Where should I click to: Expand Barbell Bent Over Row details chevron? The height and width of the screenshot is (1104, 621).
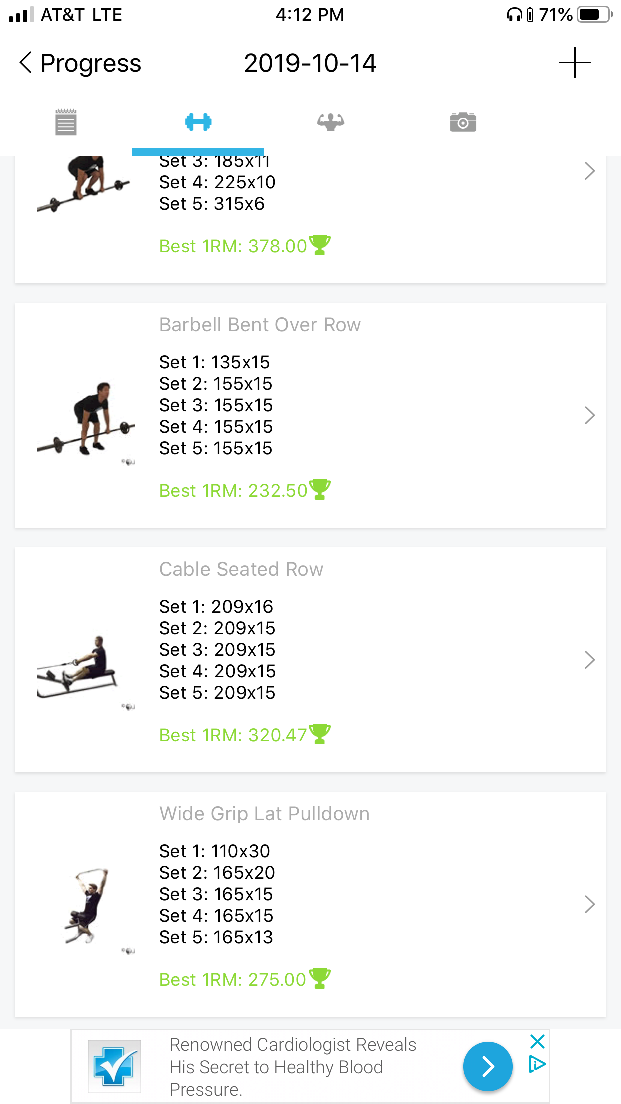click(589, 415)
